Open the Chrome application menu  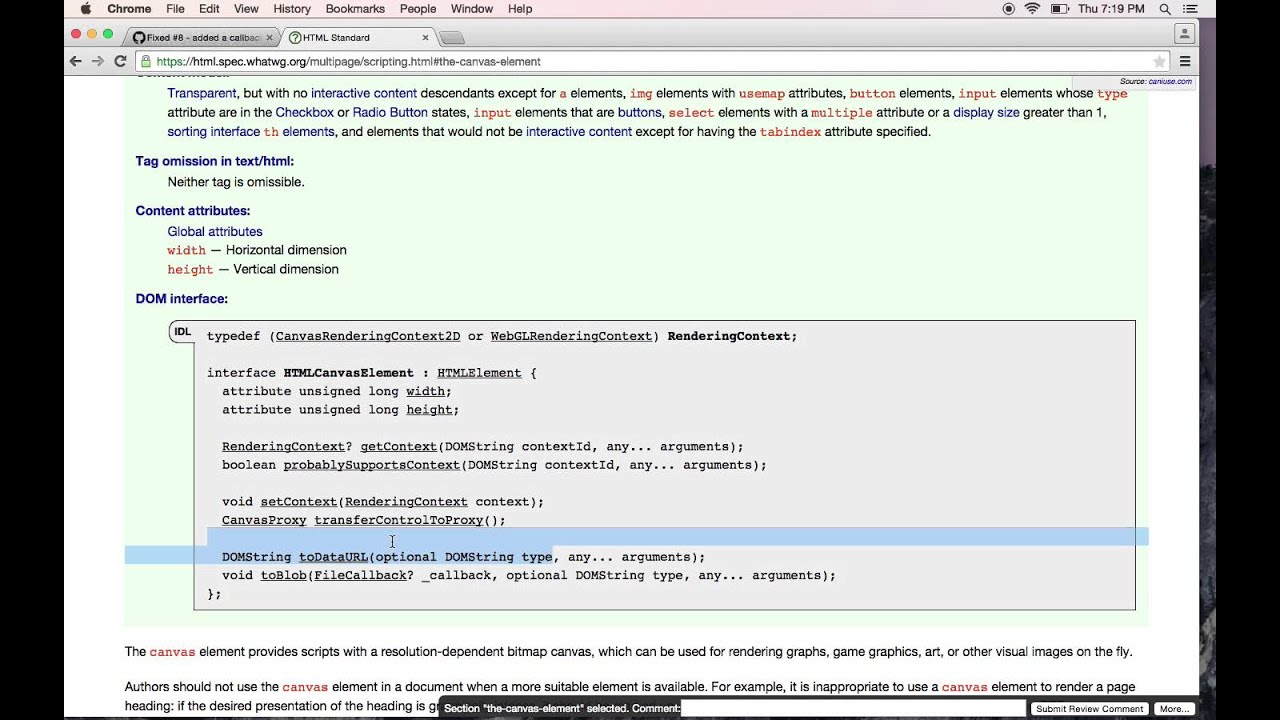(129, 9)
